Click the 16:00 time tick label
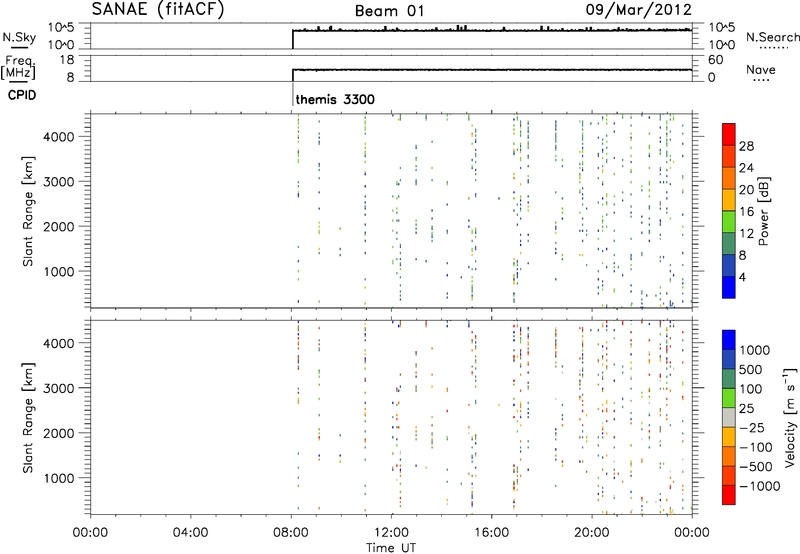The image size is (800, 554). click(492, 533)
